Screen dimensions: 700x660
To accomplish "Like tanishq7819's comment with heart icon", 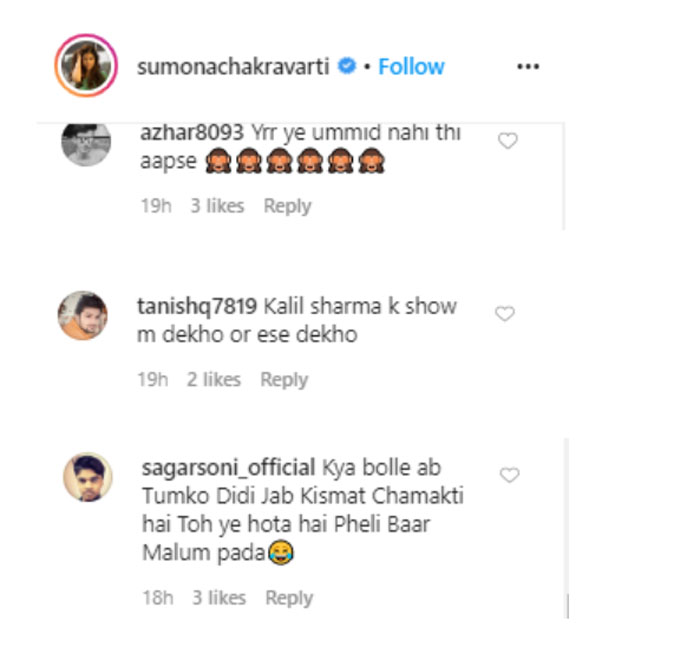I will pyautogui.click(x=505, y=313).
